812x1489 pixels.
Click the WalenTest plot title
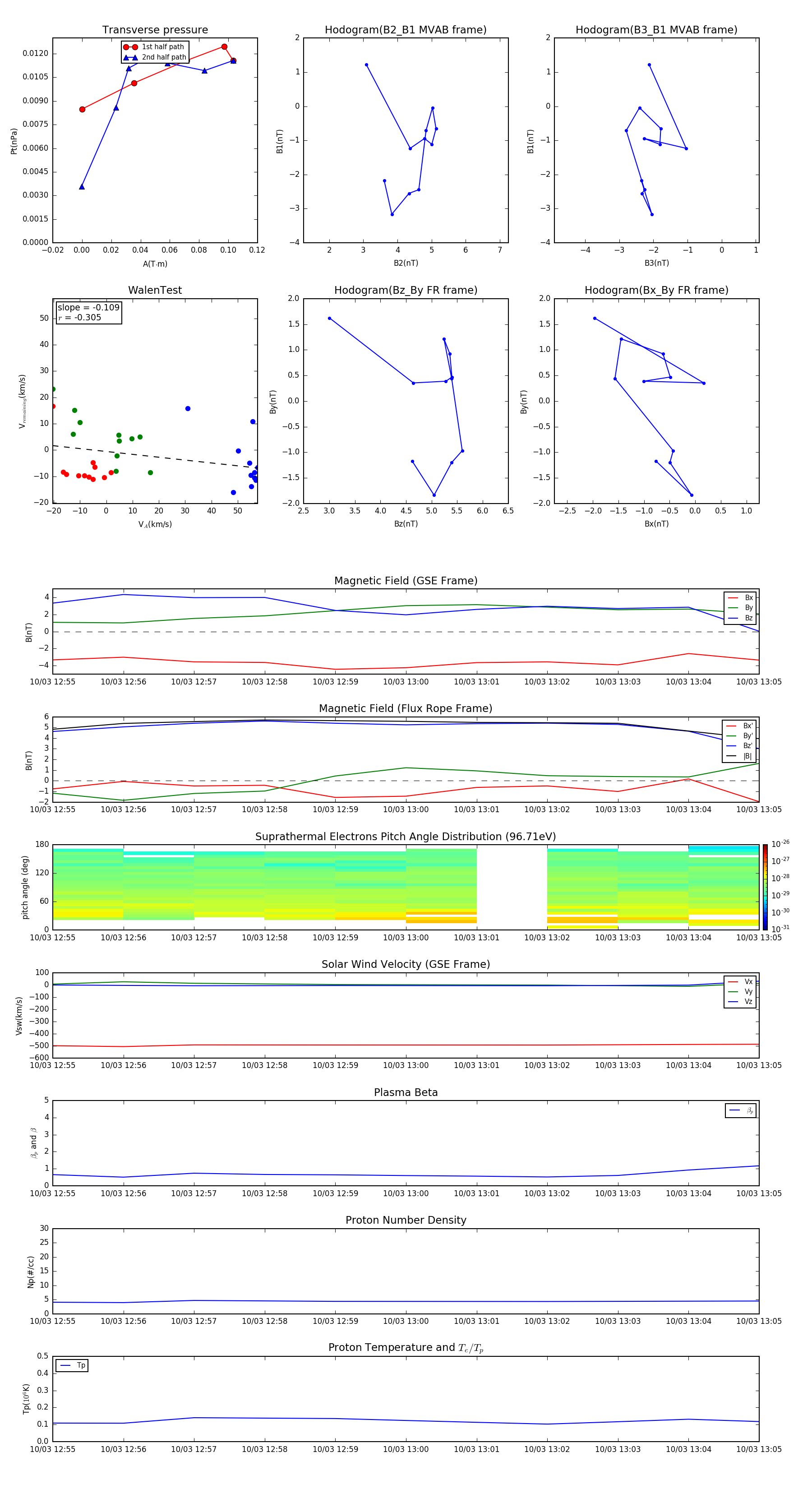pyautogui.click(x=155, y=290)
